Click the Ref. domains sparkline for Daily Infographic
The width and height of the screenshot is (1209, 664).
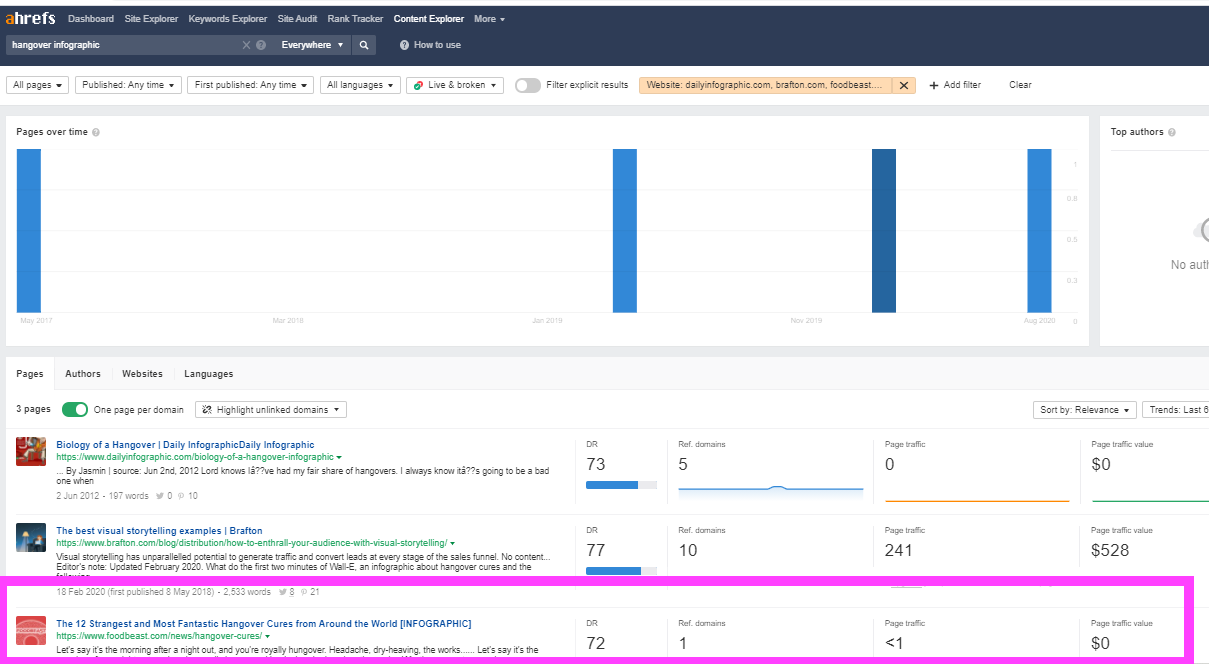771,490
